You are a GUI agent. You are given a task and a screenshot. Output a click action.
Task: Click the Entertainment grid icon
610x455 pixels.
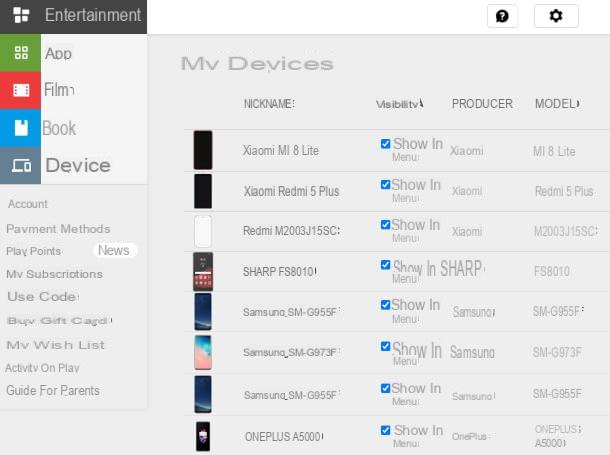click(x=21, y=16)
